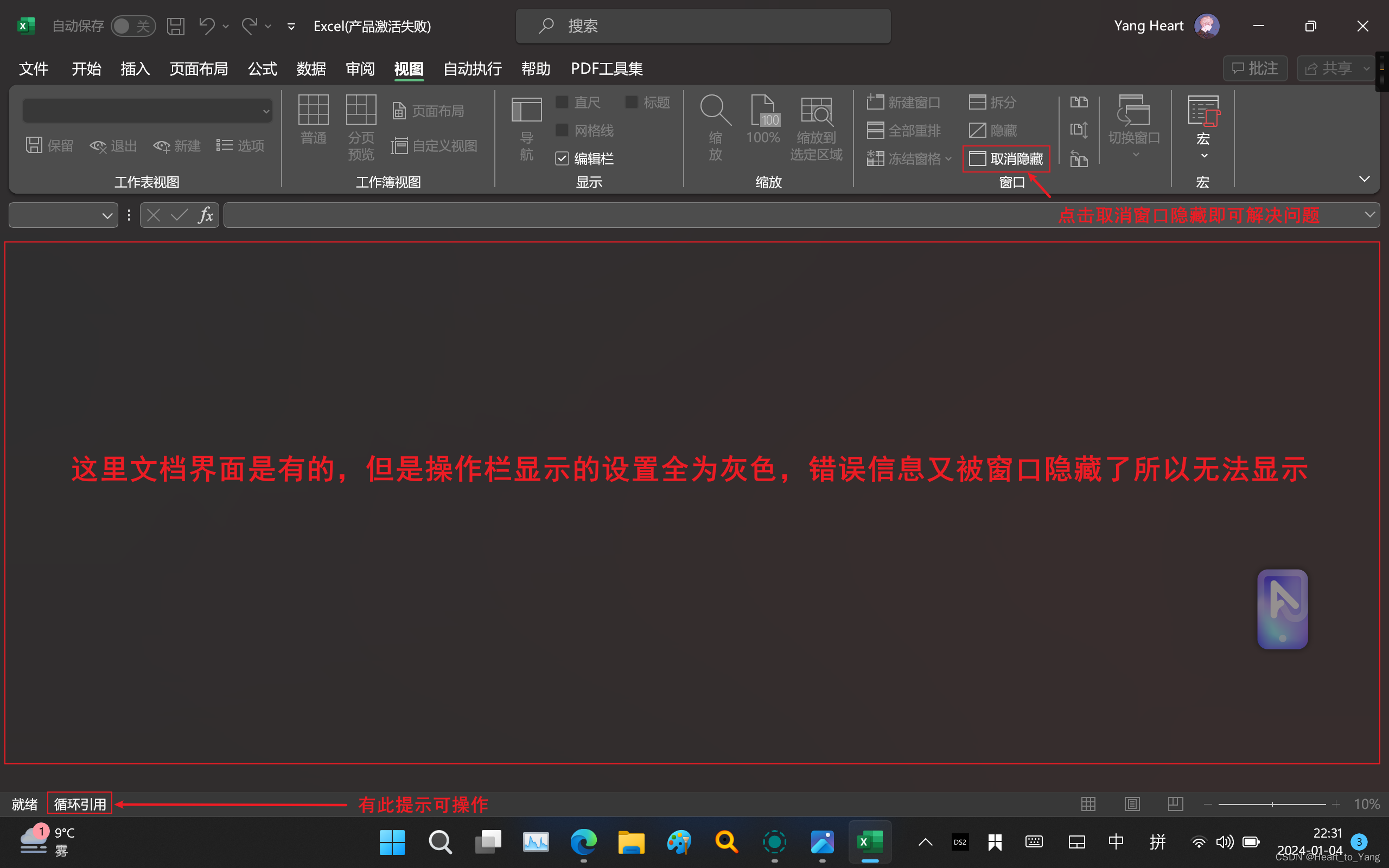
Task: Open File Explorer from taskbar
Action: point(631,842)
